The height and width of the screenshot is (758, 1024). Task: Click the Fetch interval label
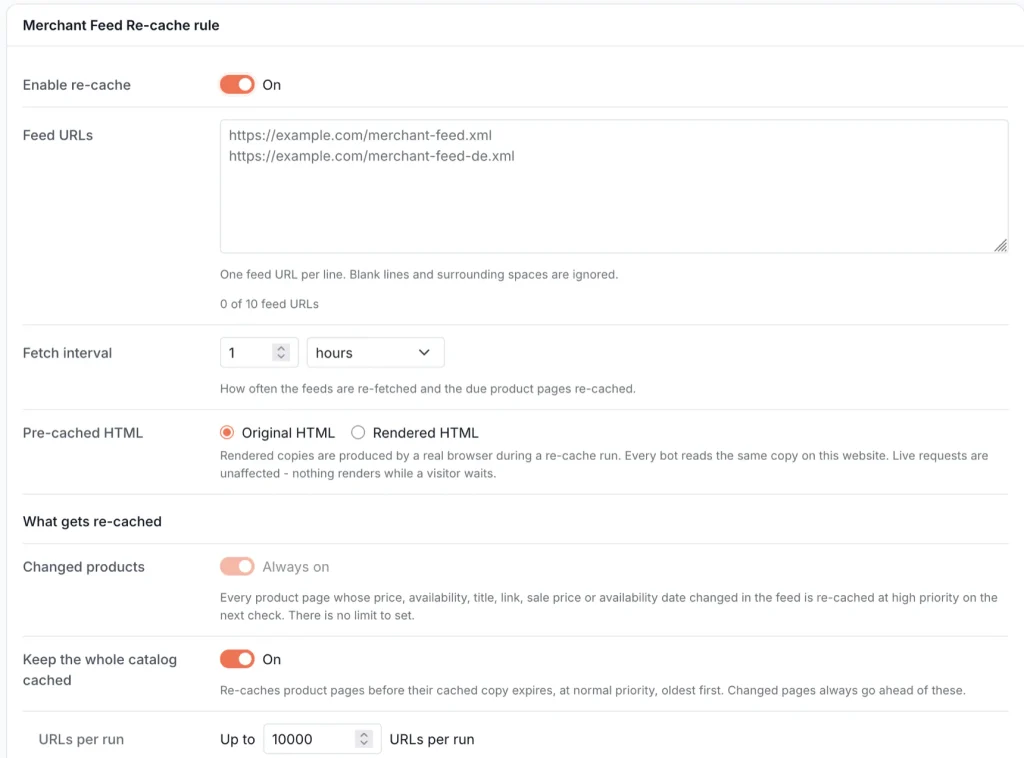click(67, 353)
